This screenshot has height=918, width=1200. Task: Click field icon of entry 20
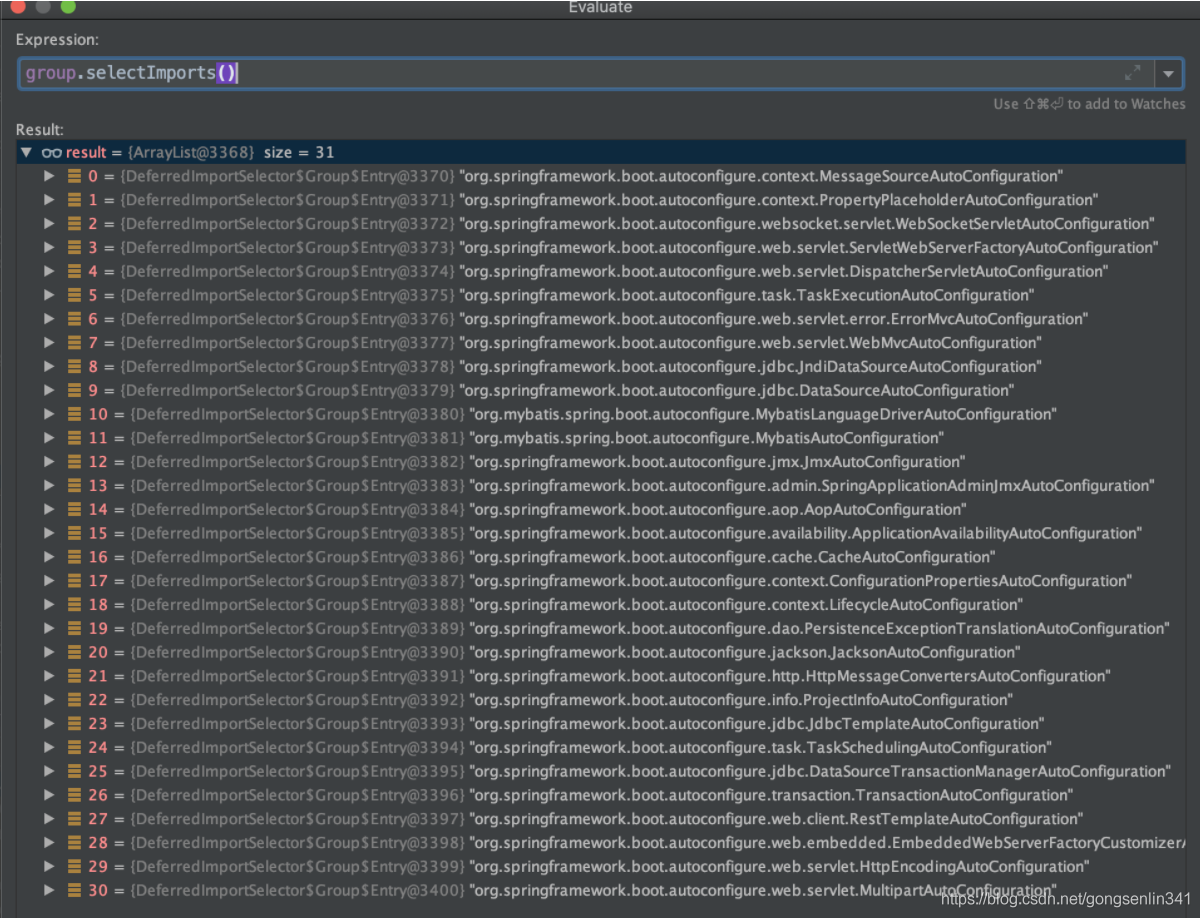[74, 653]
